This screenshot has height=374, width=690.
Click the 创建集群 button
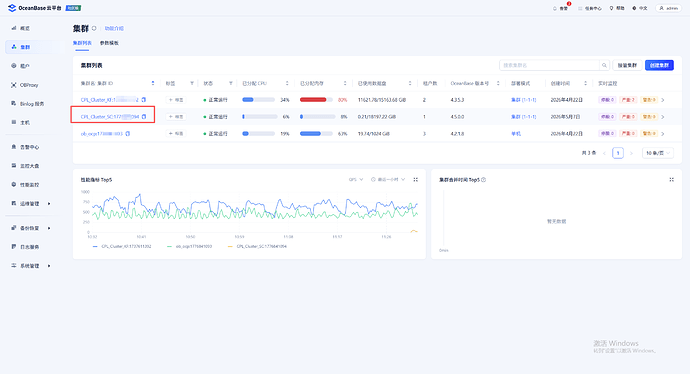click(x=659, y=65)
